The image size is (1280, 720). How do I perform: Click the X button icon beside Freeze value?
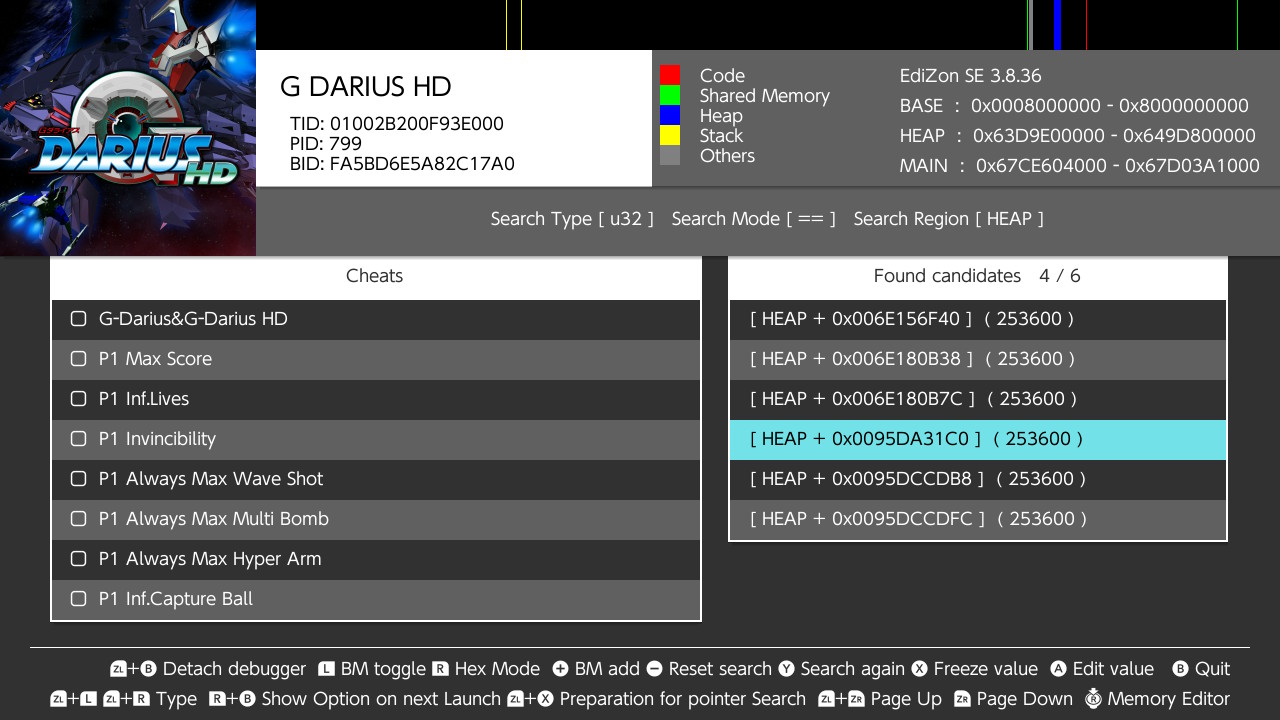[x=919, y=669]
